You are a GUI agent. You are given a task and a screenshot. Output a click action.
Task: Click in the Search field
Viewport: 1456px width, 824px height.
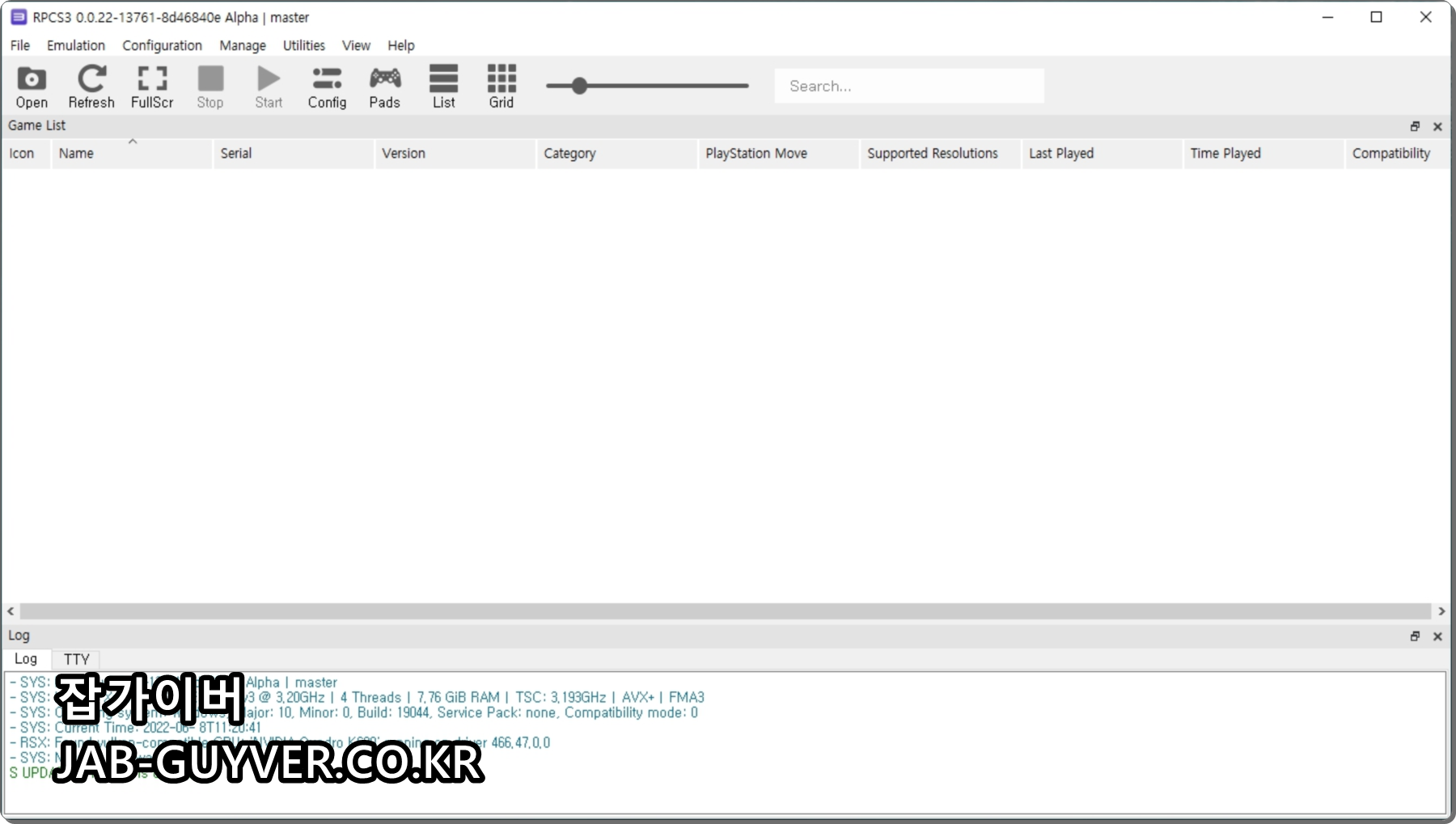click(909, 86)
